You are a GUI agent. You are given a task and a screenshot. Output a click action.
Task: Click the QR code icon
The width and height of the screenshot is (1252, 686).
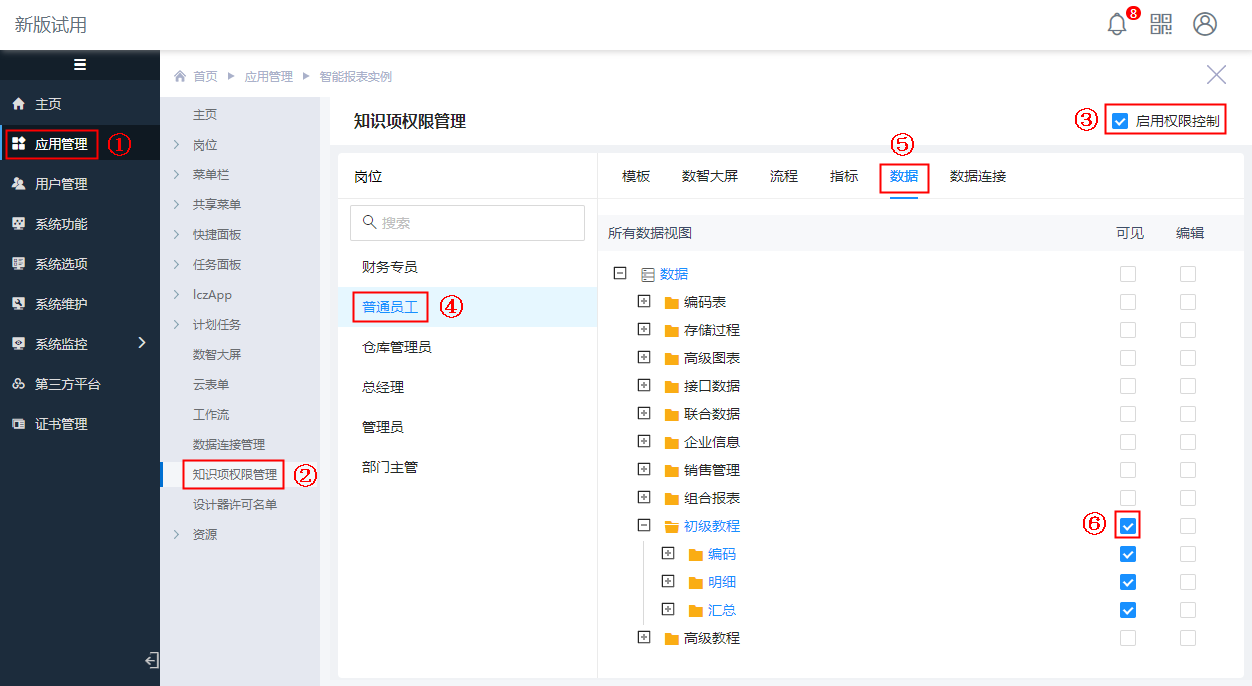point(1161,25)
